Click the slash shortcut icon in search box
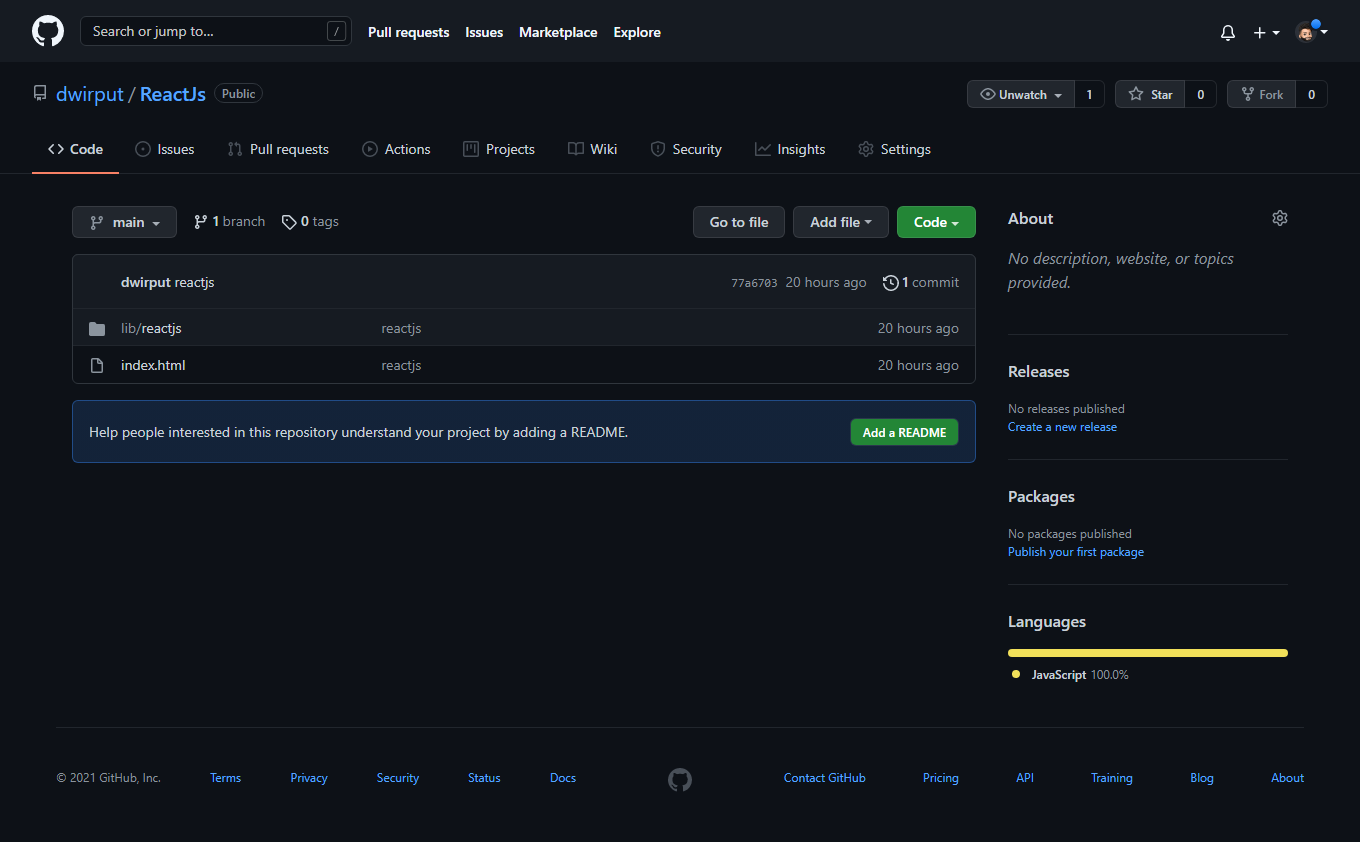Image resolution: width=1360 pixels, height=842 pixels. pyautogui.click(x=336, y=31)
